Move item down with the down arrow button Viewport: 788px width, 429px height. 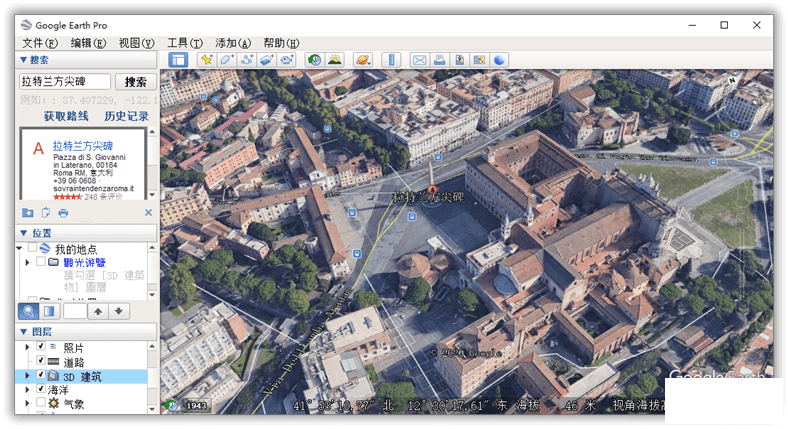pyautogui.click(x=119, y=311)
